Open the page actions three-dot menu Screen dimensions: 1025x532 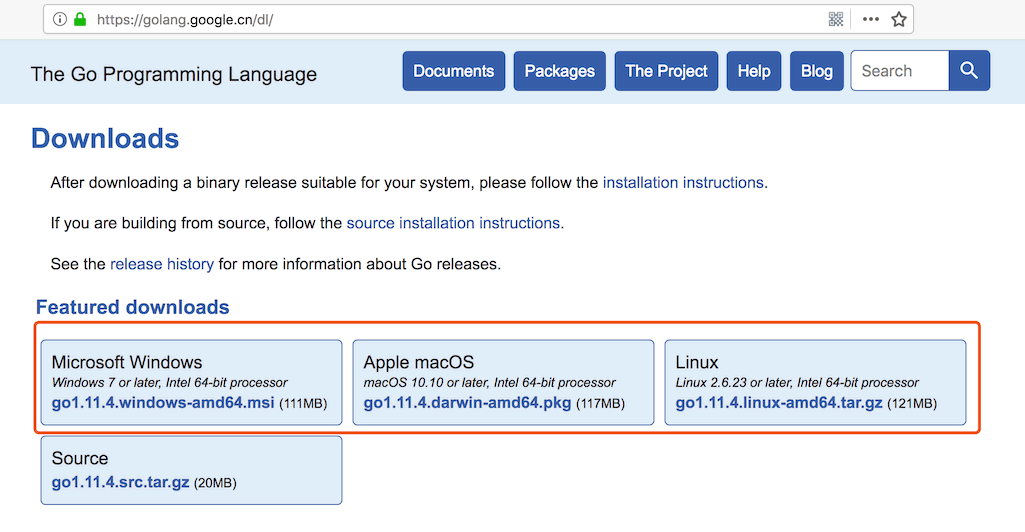point(870,19)
